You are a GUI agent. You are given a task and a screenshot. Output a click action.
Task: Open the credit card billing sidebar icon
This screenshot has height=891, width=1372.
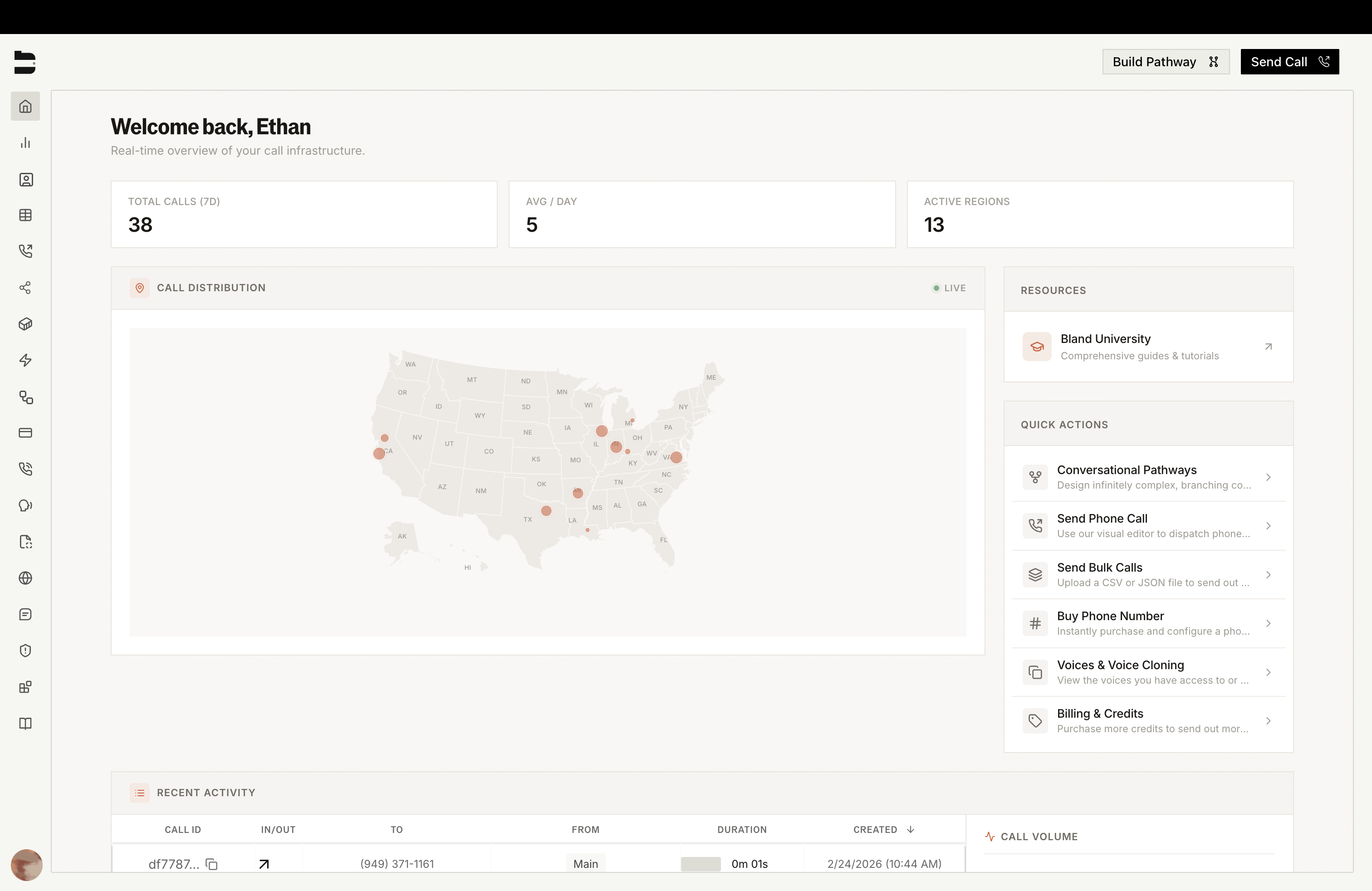click(25, 433)
